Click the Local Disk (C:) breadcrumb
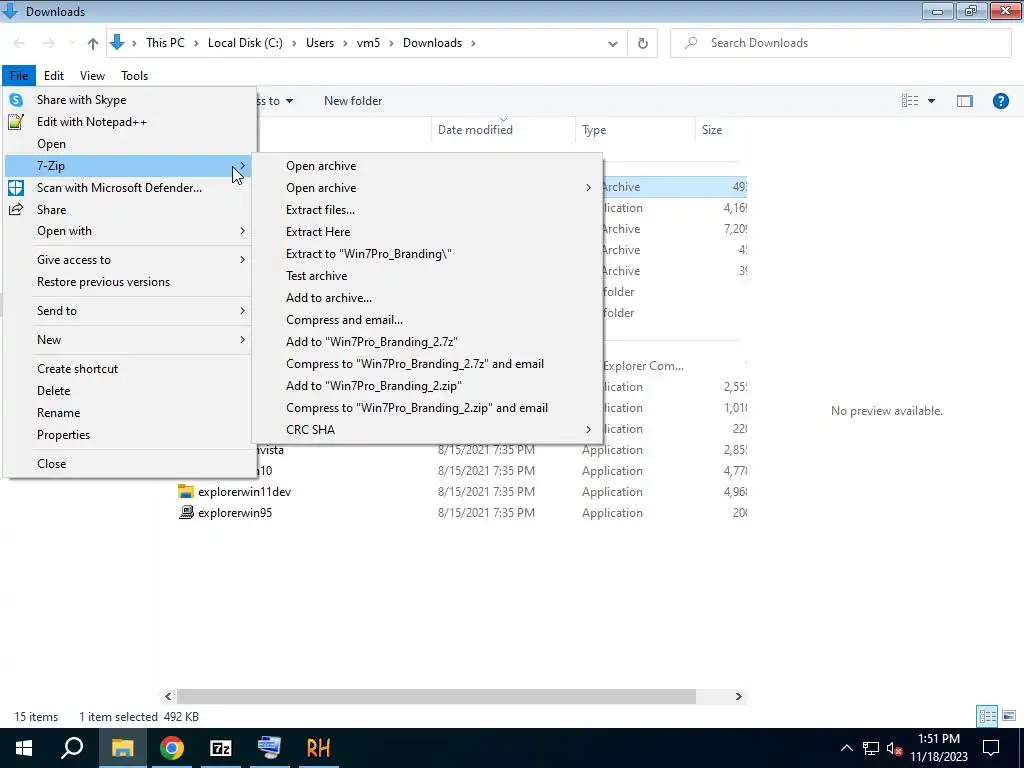The image size is (1024, 768). (245, 43)
